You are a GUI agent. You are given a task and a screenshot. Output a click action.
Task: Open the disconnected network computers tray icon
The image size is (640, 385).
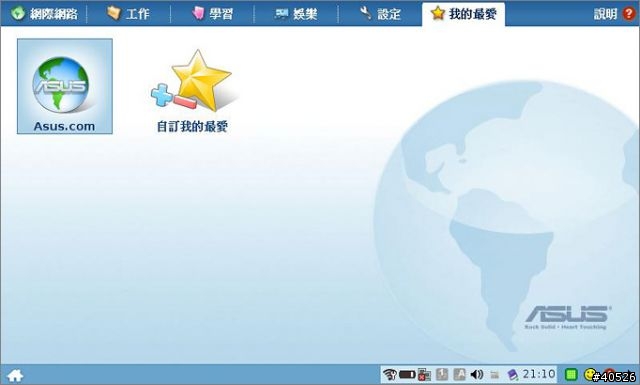tap(424, 374)
